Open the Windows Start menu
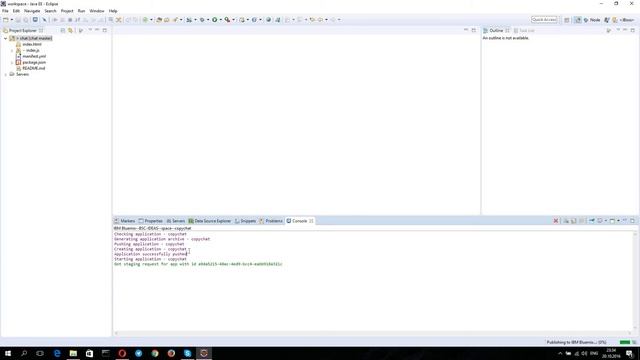This screenshot has height=360, width=640. pyautogui.click(x=8, y=353)
